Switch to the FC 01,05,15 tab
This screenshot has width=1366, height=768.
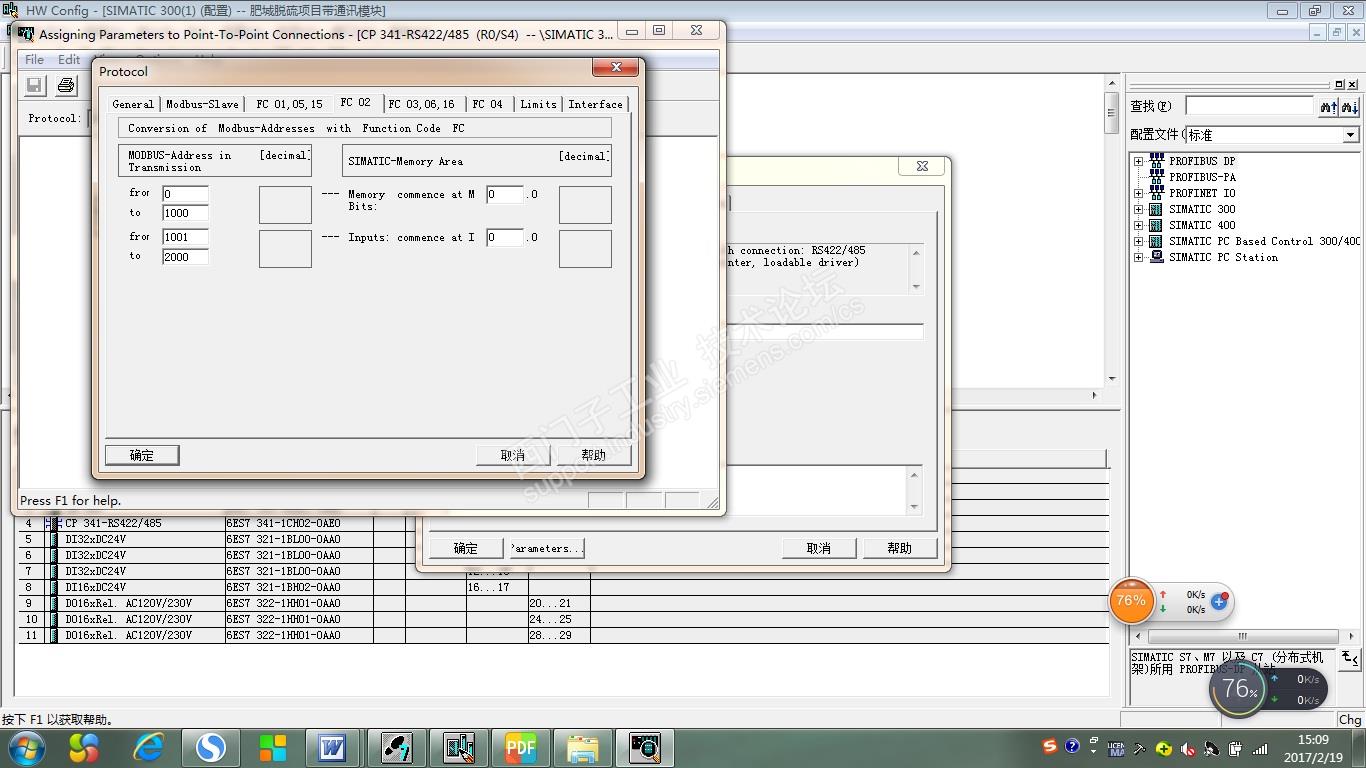(x=289, y=104)
